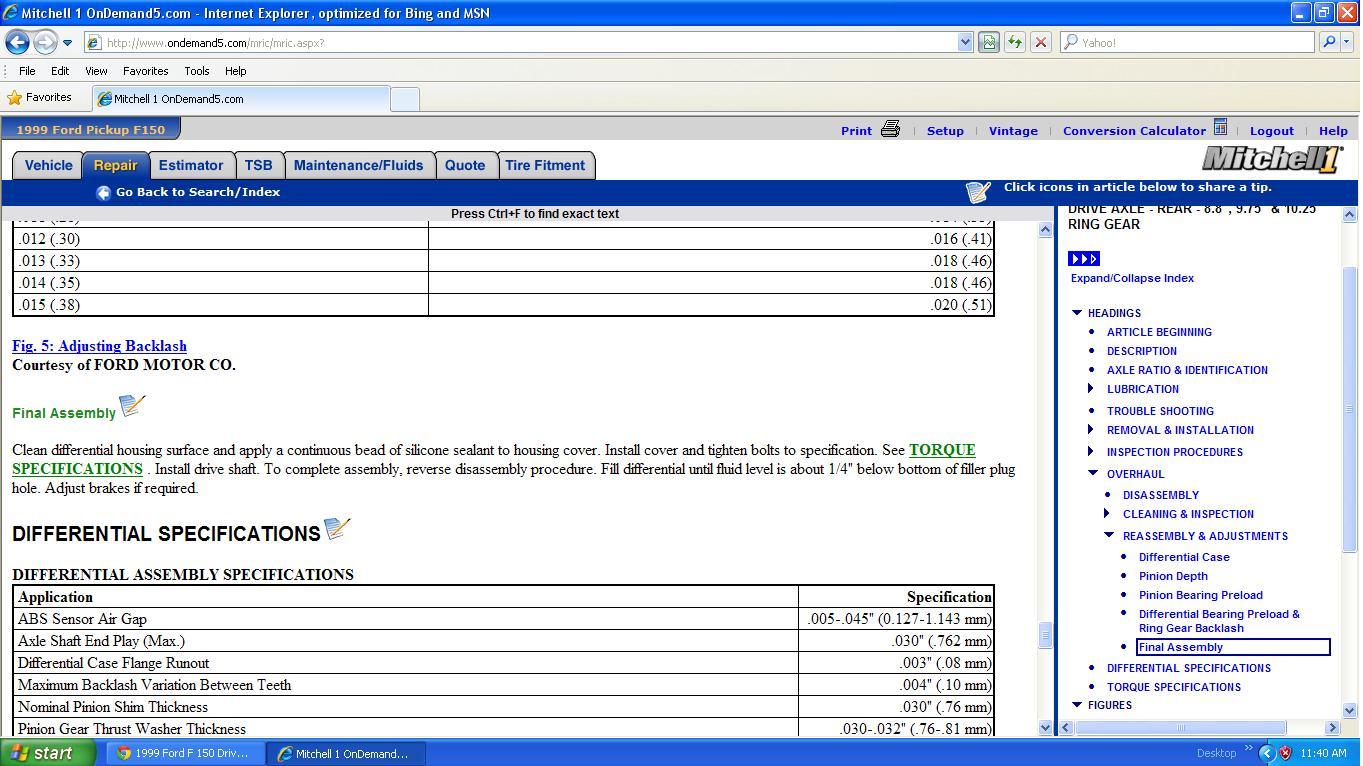The width and height of the screenshot is (1363, 766).
Task: Open the Favorites menu
Action: click(145, 71)
